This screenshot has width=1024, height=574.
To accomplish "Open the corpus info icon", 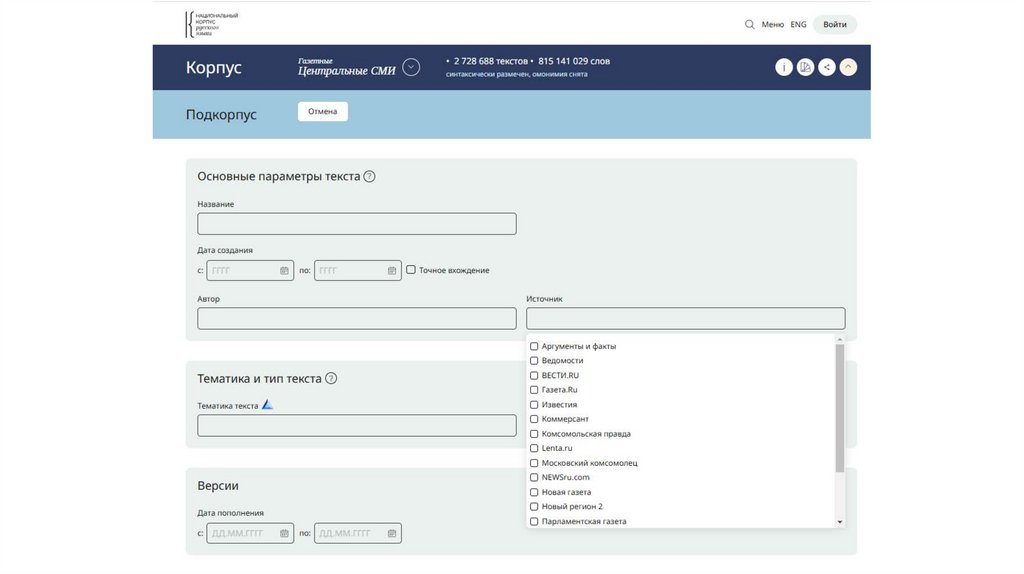I will tap(783, 67).
